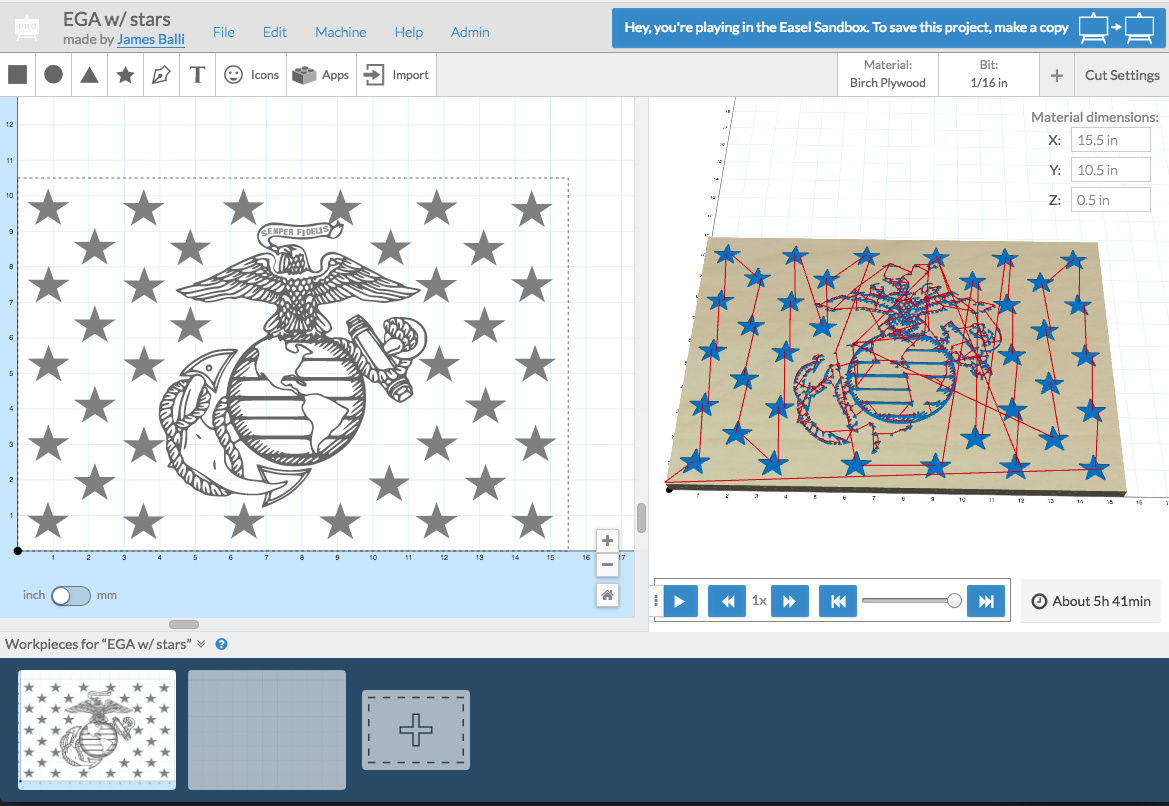The image size is (1169, 806).
Task: Click the EGA w/ stars project title
Action: [x=117, y=19]
